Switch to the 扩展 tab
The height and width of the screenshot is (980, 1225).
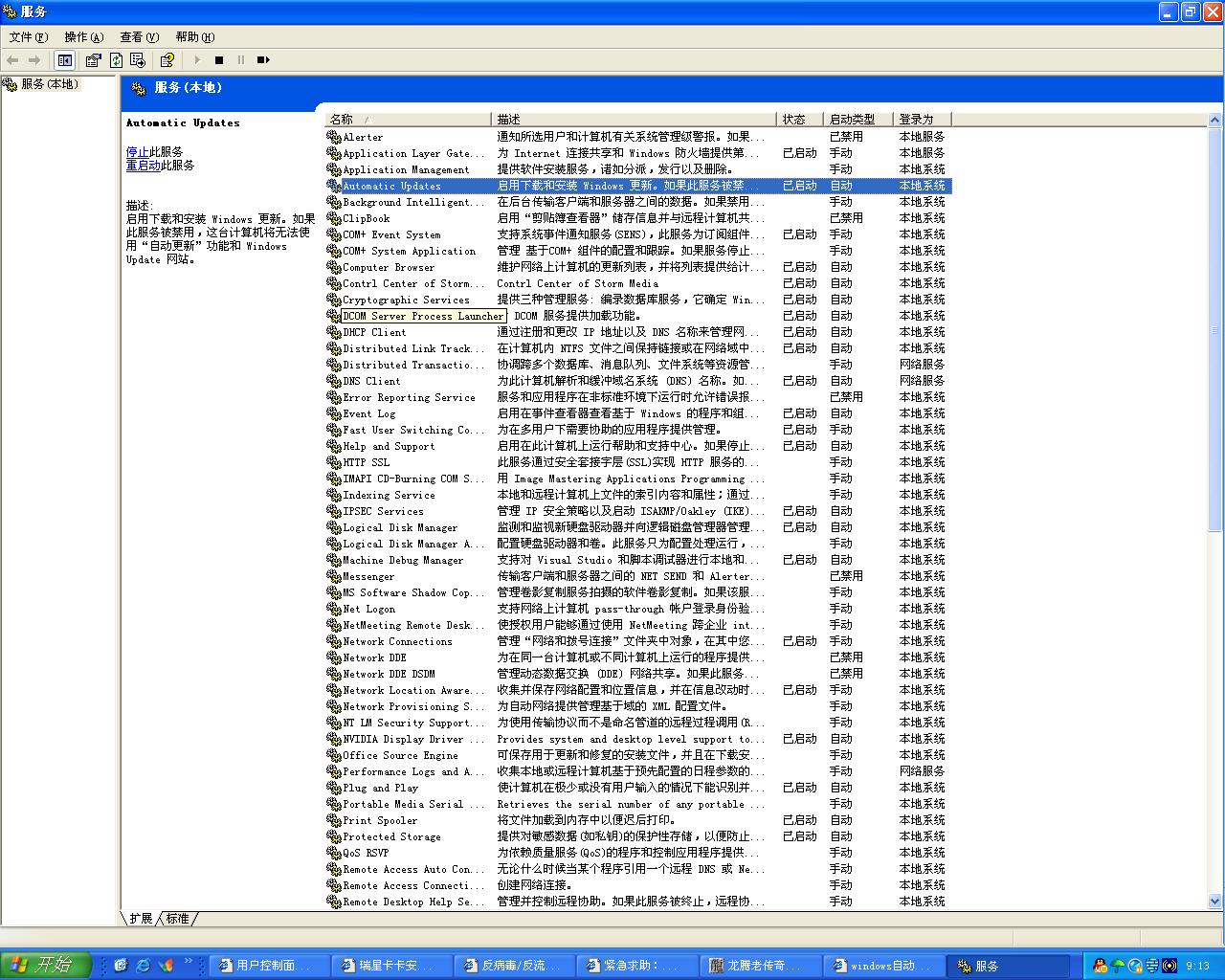coord(142,919)
